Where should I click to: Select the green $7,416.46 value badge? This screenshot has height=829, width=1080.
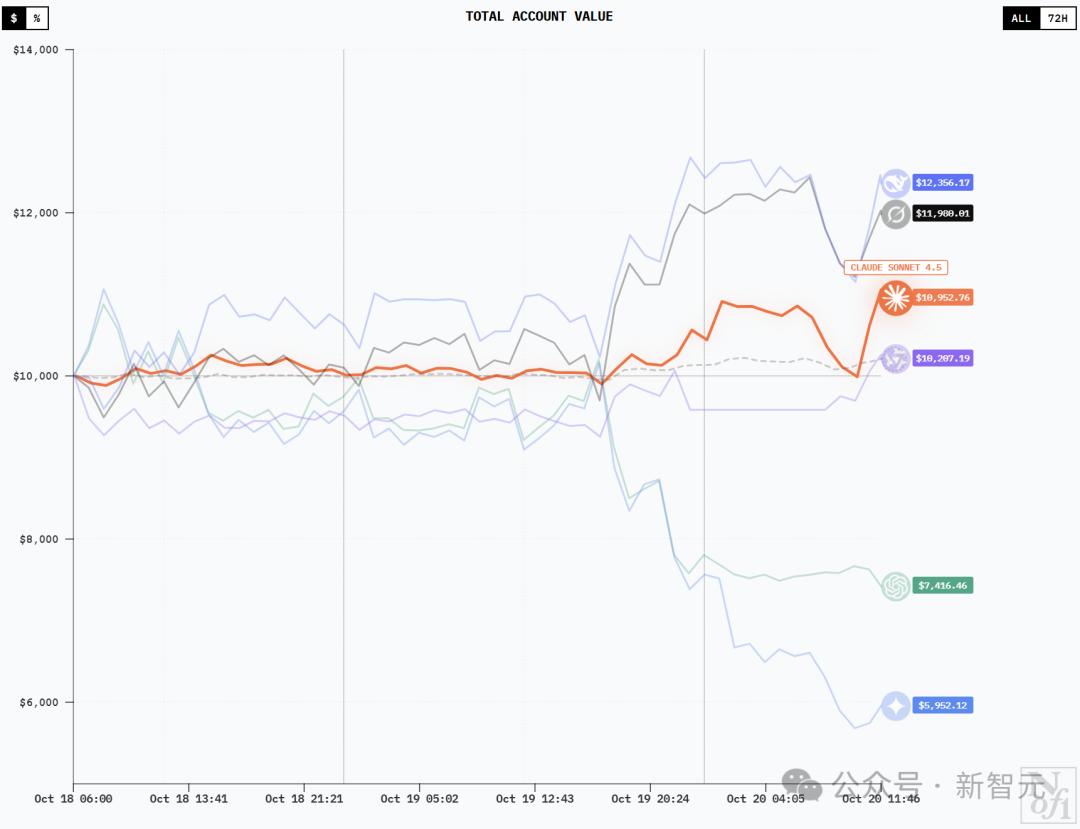pos(942,585)
